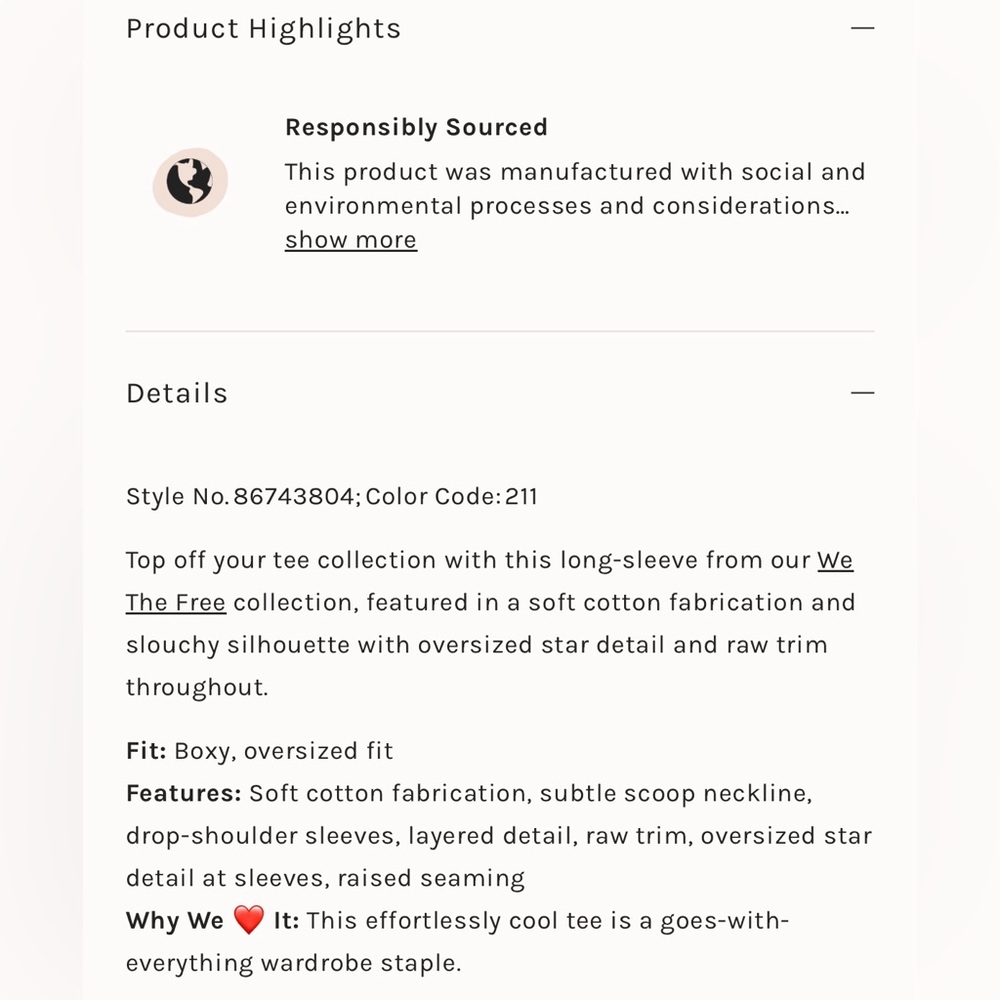Select the Product Highlights heading
The image size is (1000, 1000).
coord(263,29)
